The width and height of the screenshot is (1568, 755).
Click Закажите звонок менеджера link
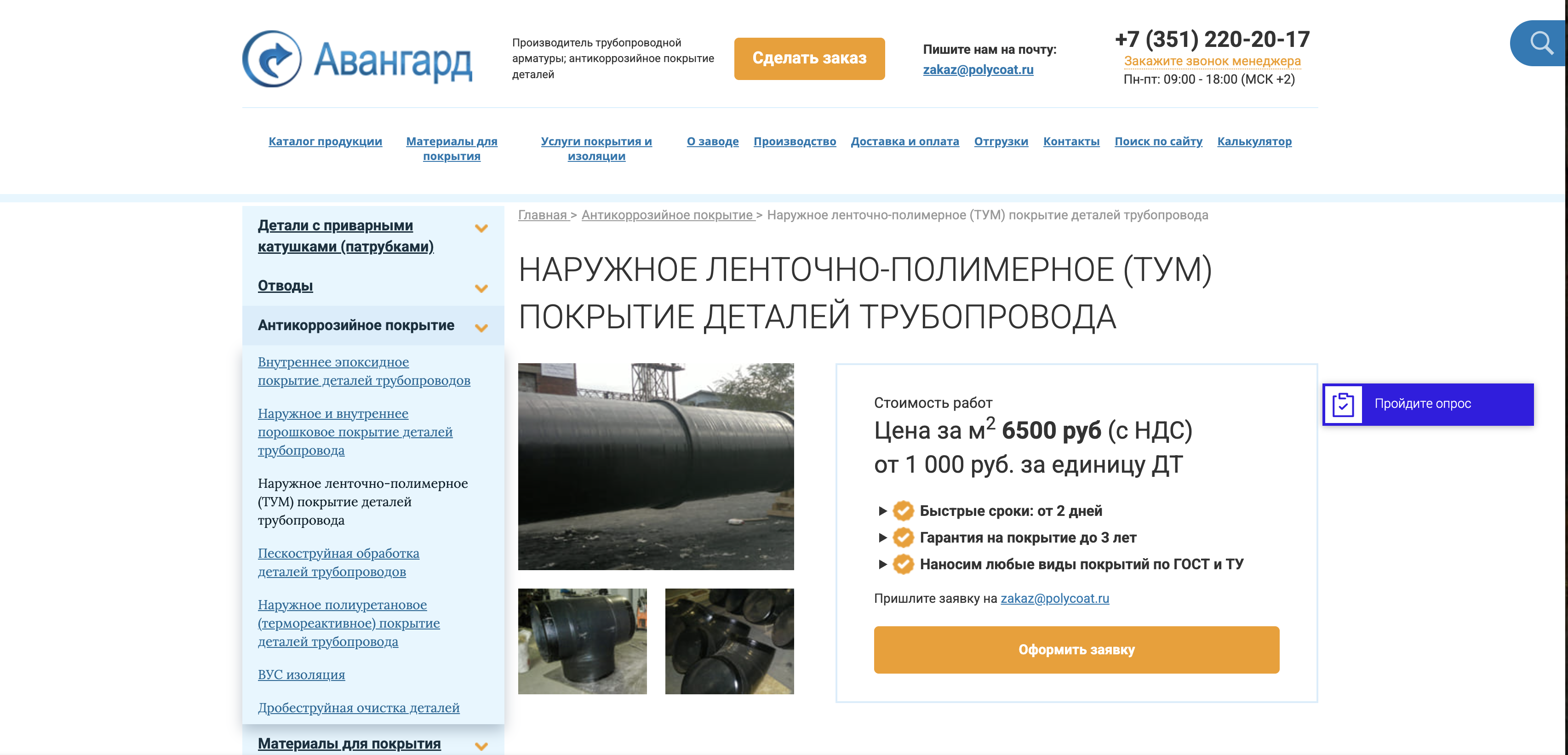pyautogui.click(x=1212, y=61)
